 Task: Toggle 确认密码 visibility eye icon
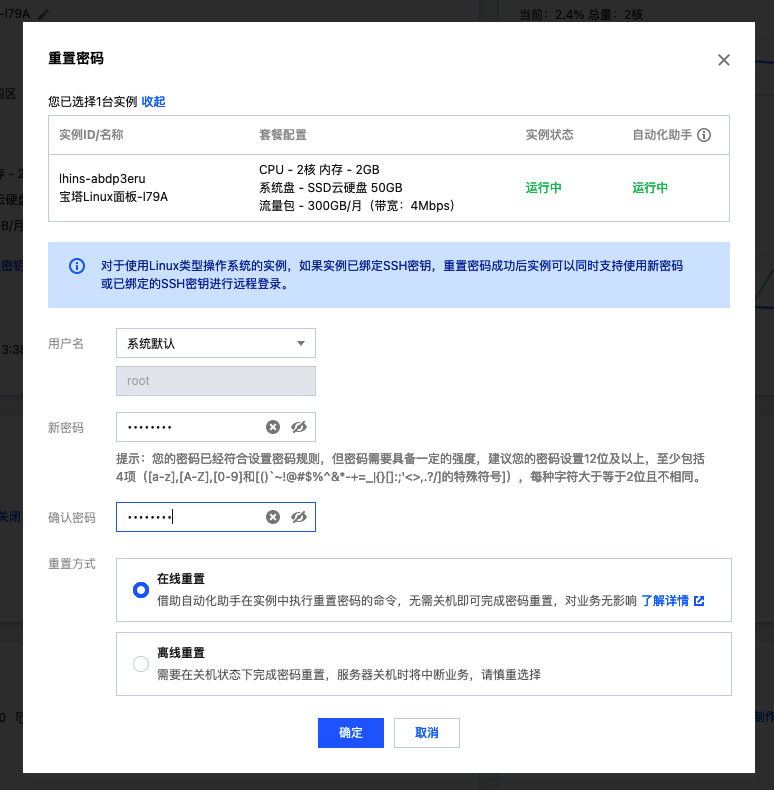[299, 517]
